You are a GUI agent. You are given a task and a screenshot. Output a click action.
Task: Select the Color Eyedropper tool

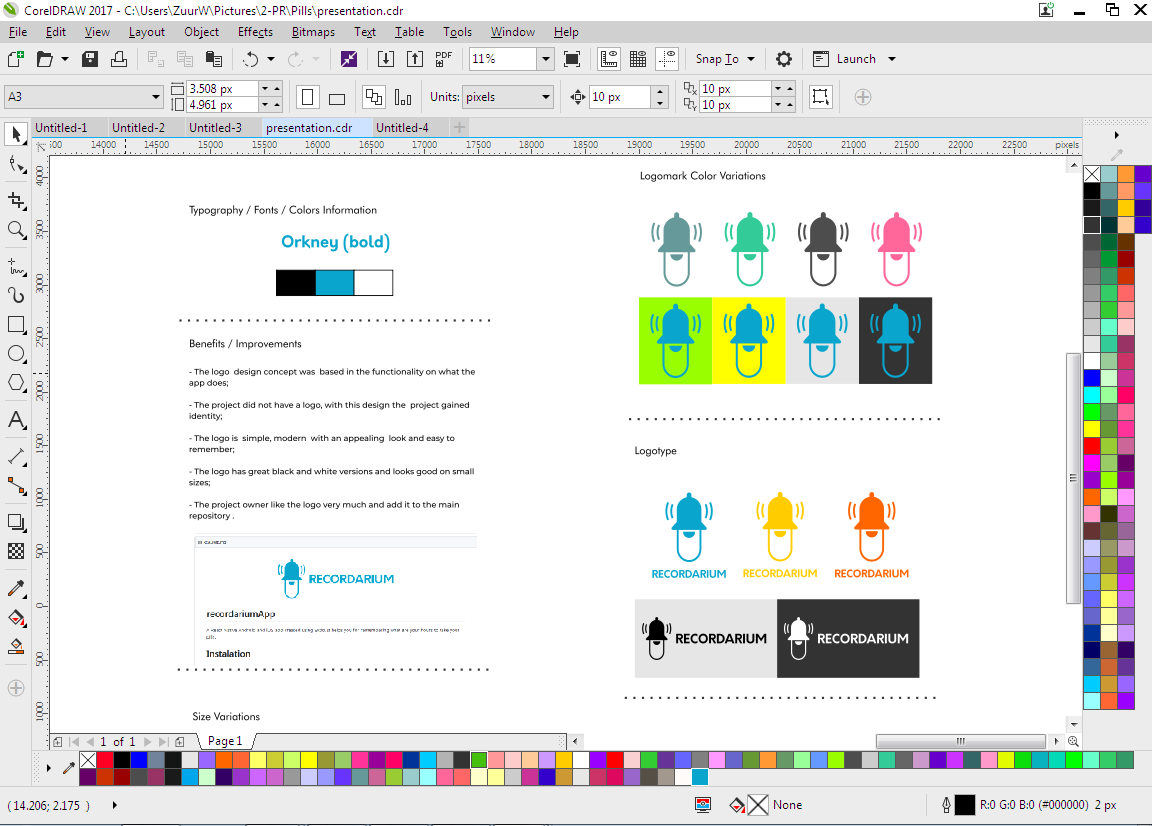tap(16, 588)
